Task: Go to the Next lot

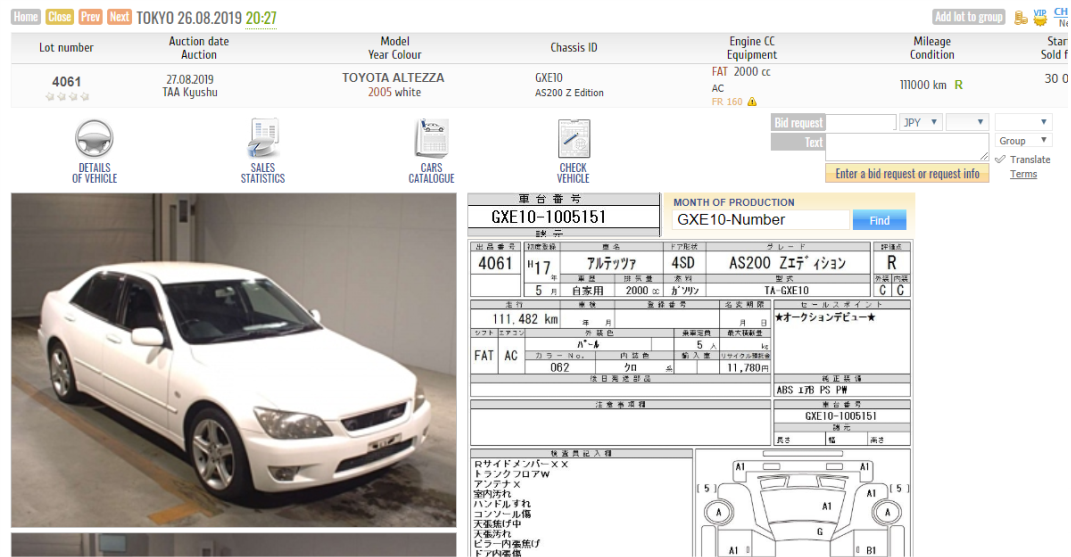Action: 119,17
